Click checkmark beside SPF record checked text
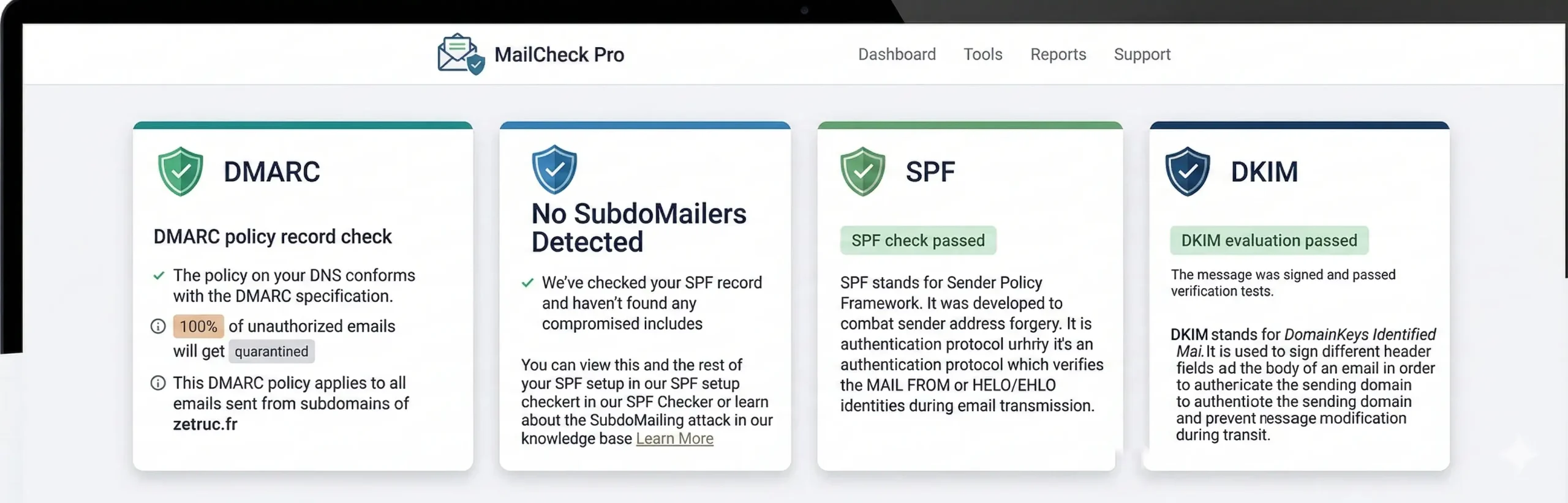This screenshot has width=1568, height=503. 527,283
